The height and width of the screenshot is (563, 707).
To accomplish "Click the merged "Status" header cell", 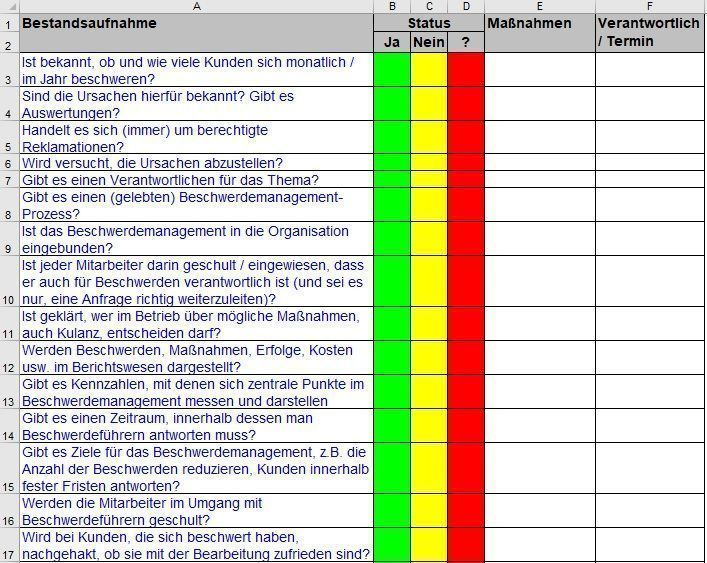I will click(429, 23).
